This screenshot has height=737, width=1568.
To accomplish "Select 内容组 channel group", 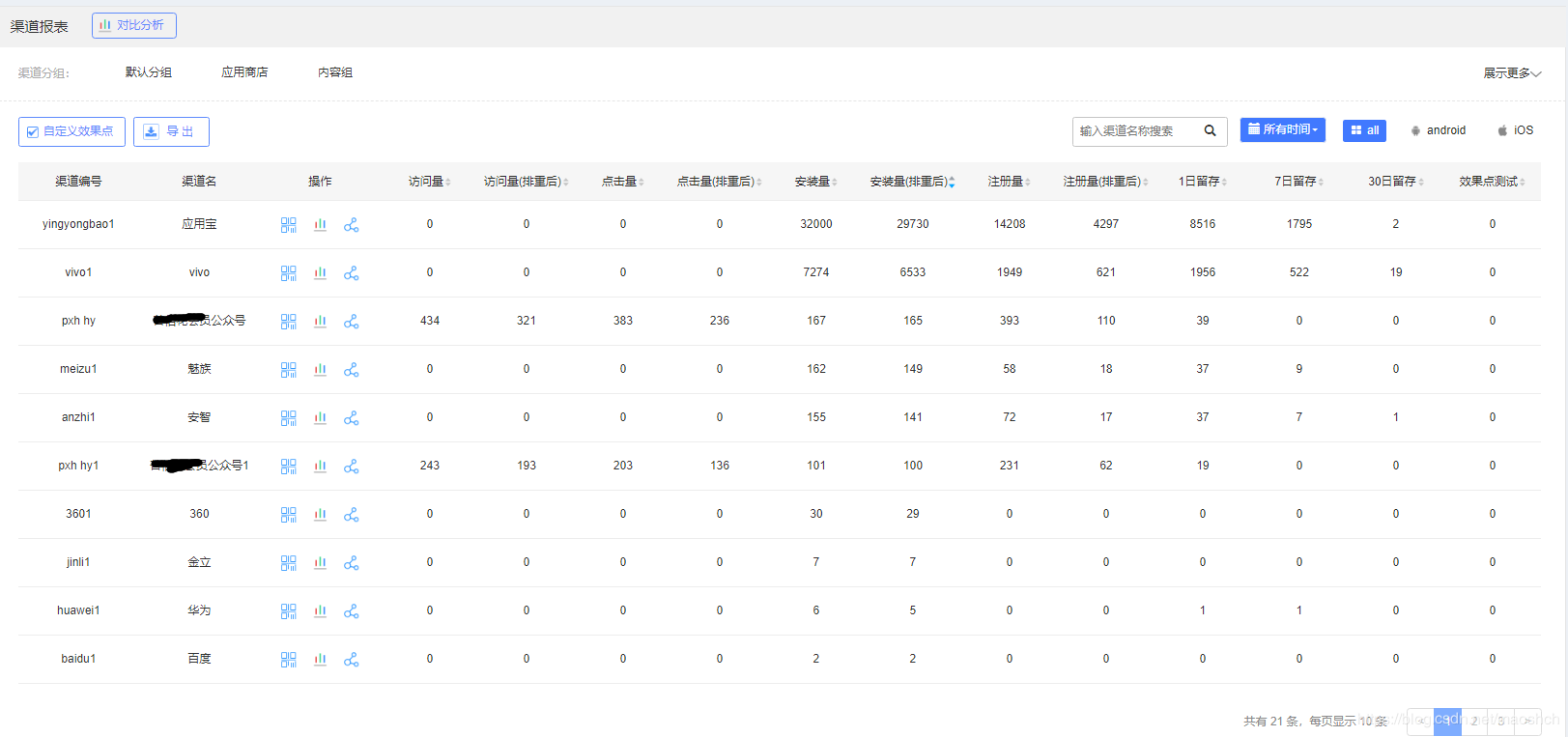I will coord(335,72).
